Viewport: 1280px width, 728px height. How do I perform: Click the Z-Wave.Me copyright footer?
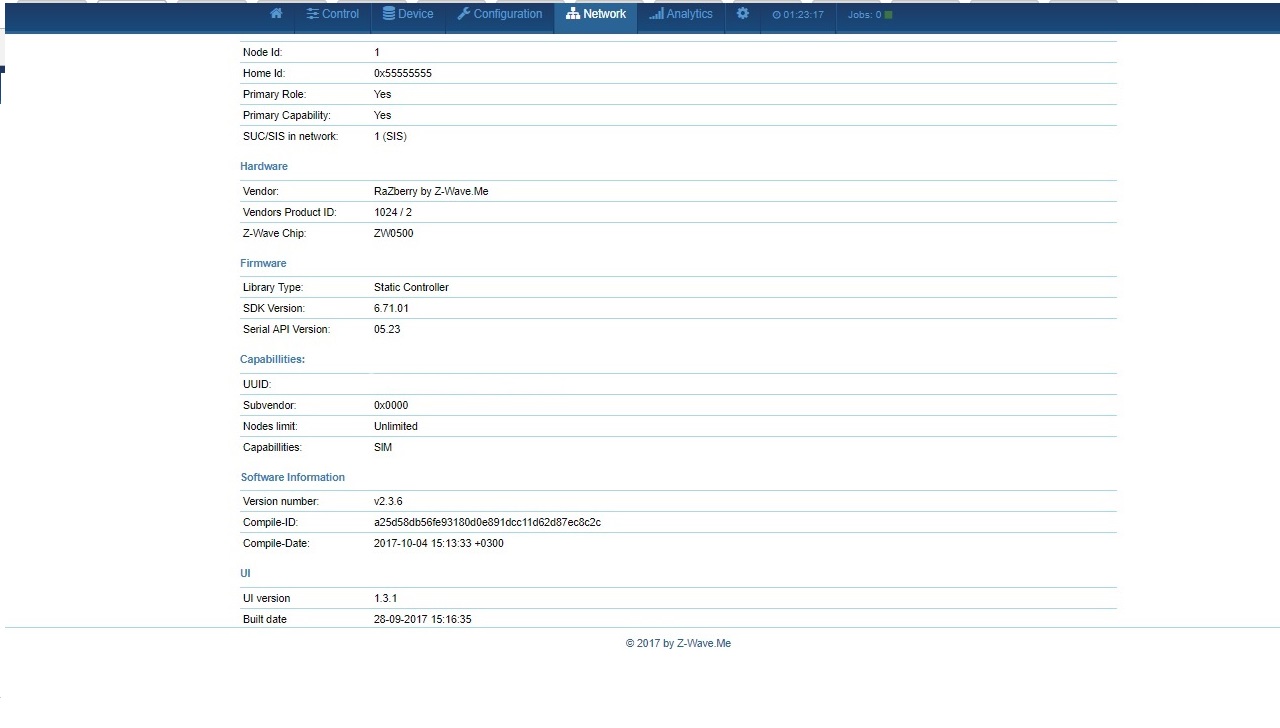coord(678,643)
